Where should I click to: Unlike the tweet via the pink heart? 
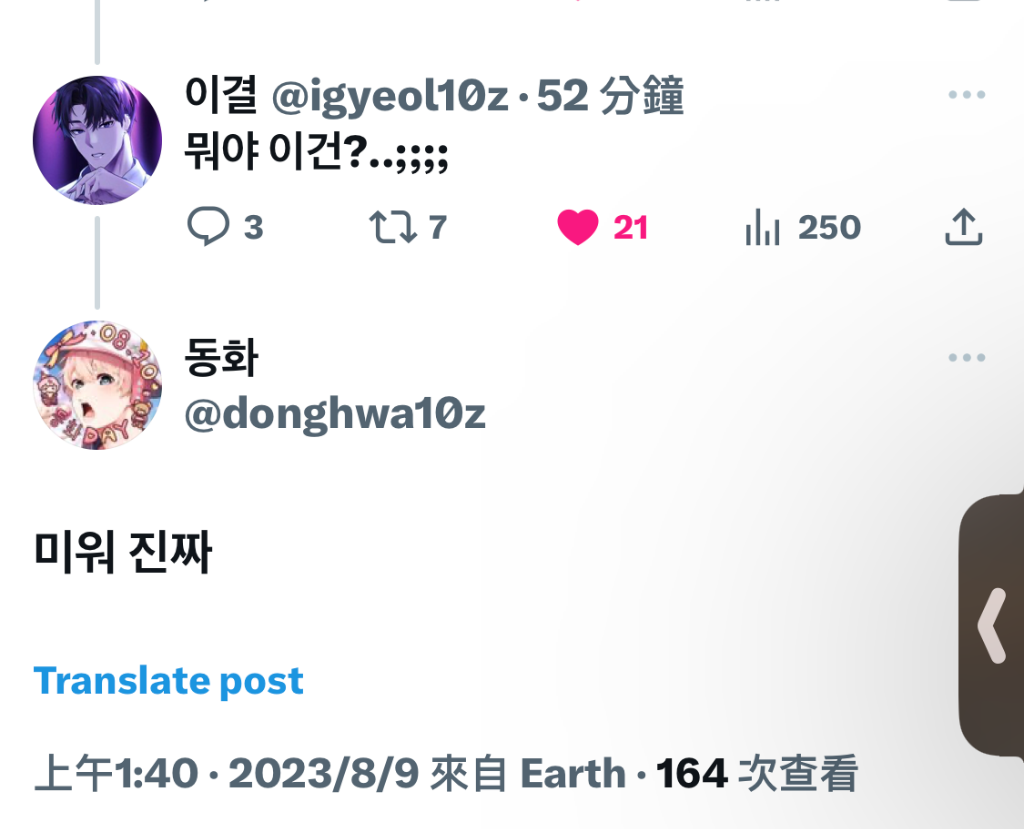(577, 227)
